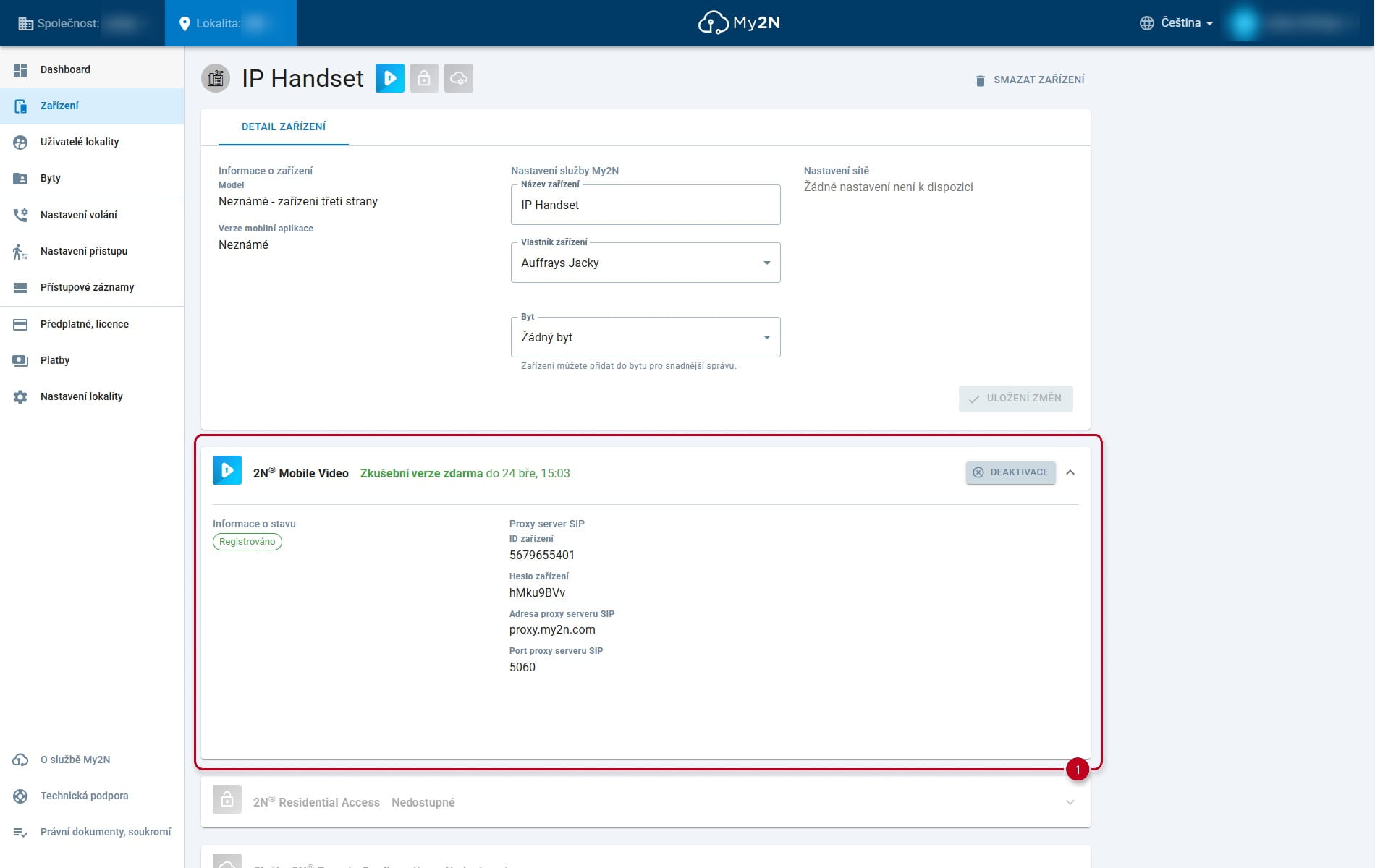Screen dimensions: 1375x868
Task: Click the SIP proxy port 5060
Action: [522, 667]
